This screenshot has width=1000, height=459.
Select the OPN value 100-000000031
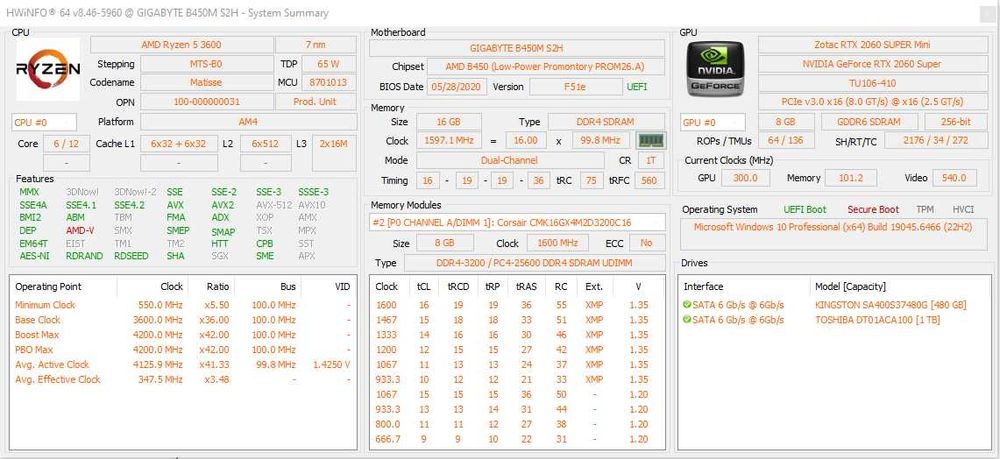tap(206, 101)
